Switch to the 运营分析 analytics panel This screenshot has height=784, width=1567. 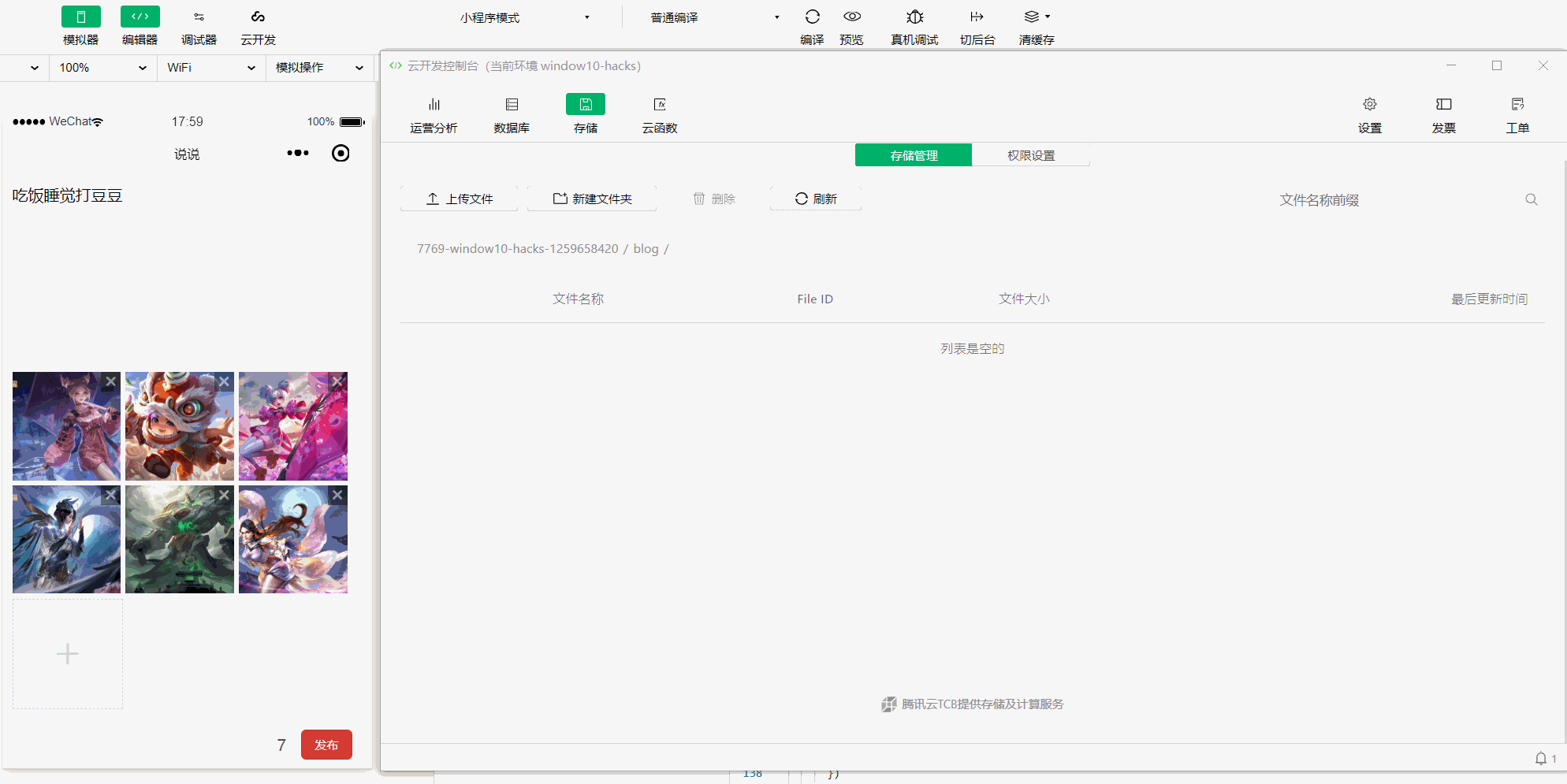click(x=434, y=114)
